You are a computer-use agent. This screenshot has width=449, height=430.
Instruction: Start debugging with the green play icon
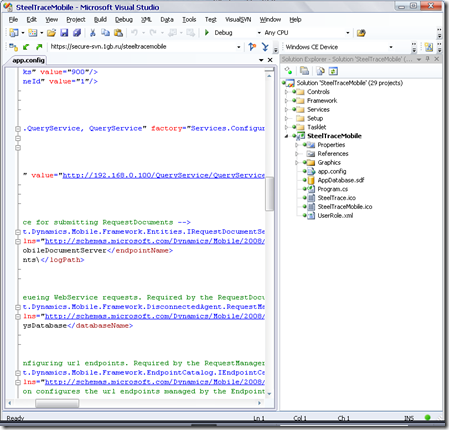pos(207,33)
